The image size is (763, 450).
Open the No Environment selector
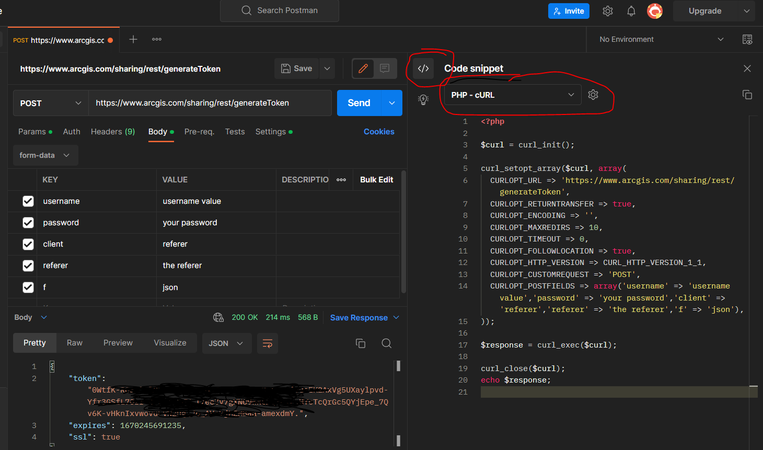pos(661,39)
